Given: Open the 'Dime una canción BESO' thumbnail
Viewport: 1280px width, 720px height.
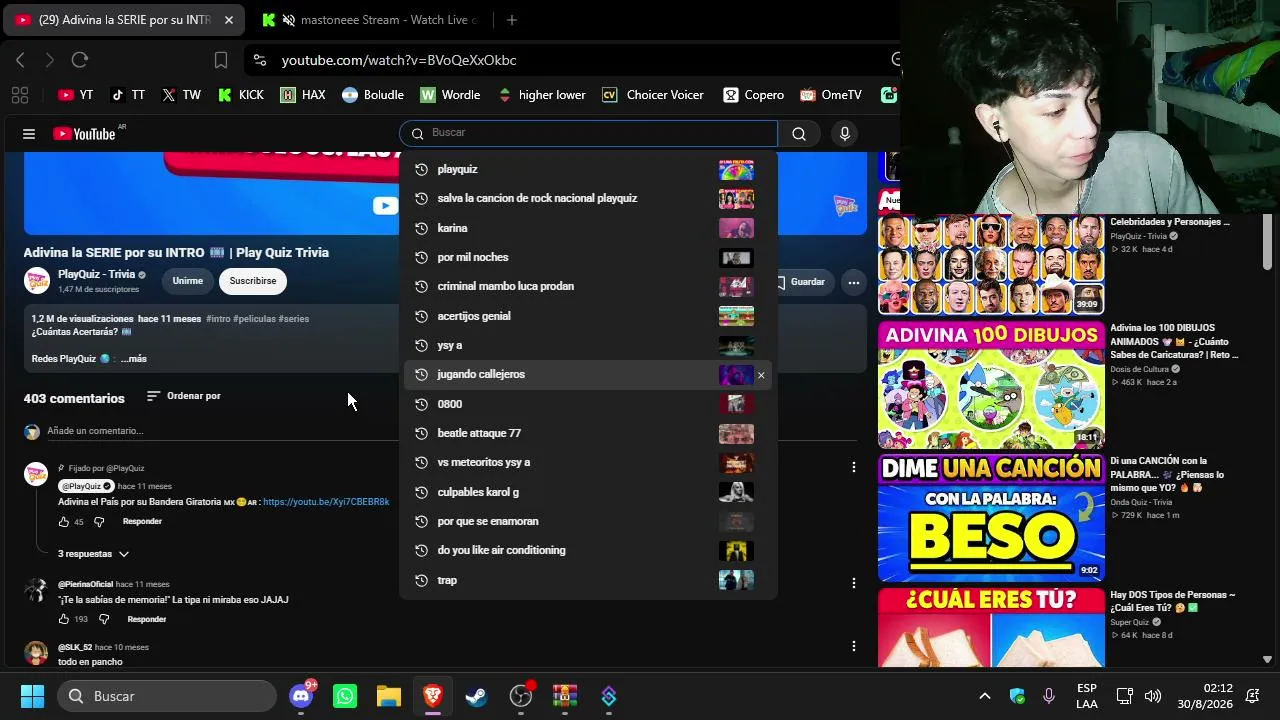Looking at the screenshot, I should (991, 518).
